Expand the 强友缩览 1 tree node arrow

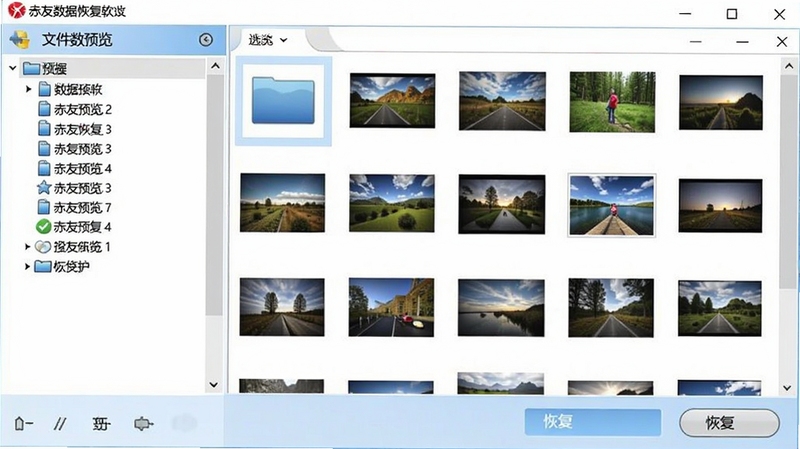28,247
